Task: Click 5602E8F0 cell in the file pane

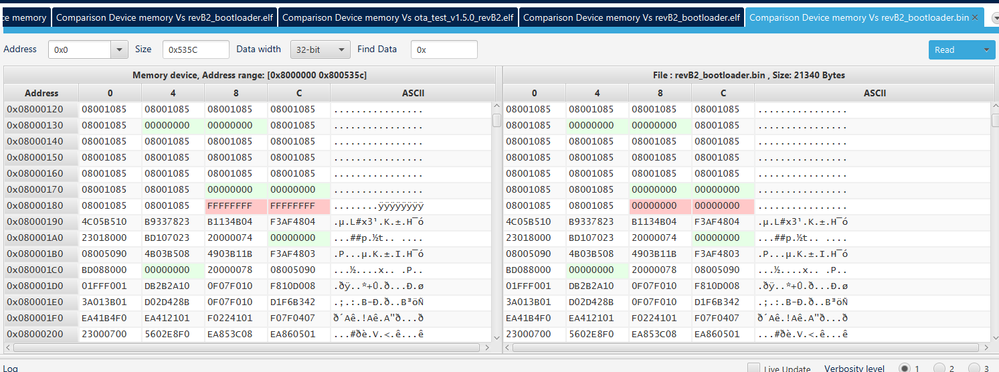Action: 597,334
